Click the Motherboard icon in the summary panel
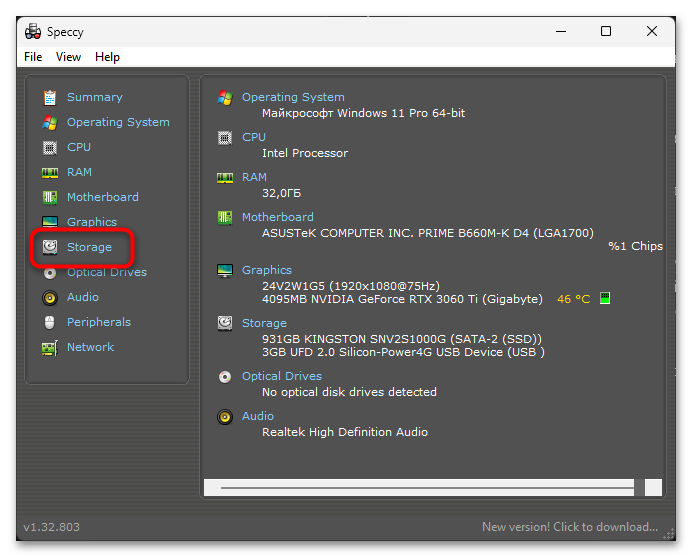692x557 pixels. coord(225,218)
